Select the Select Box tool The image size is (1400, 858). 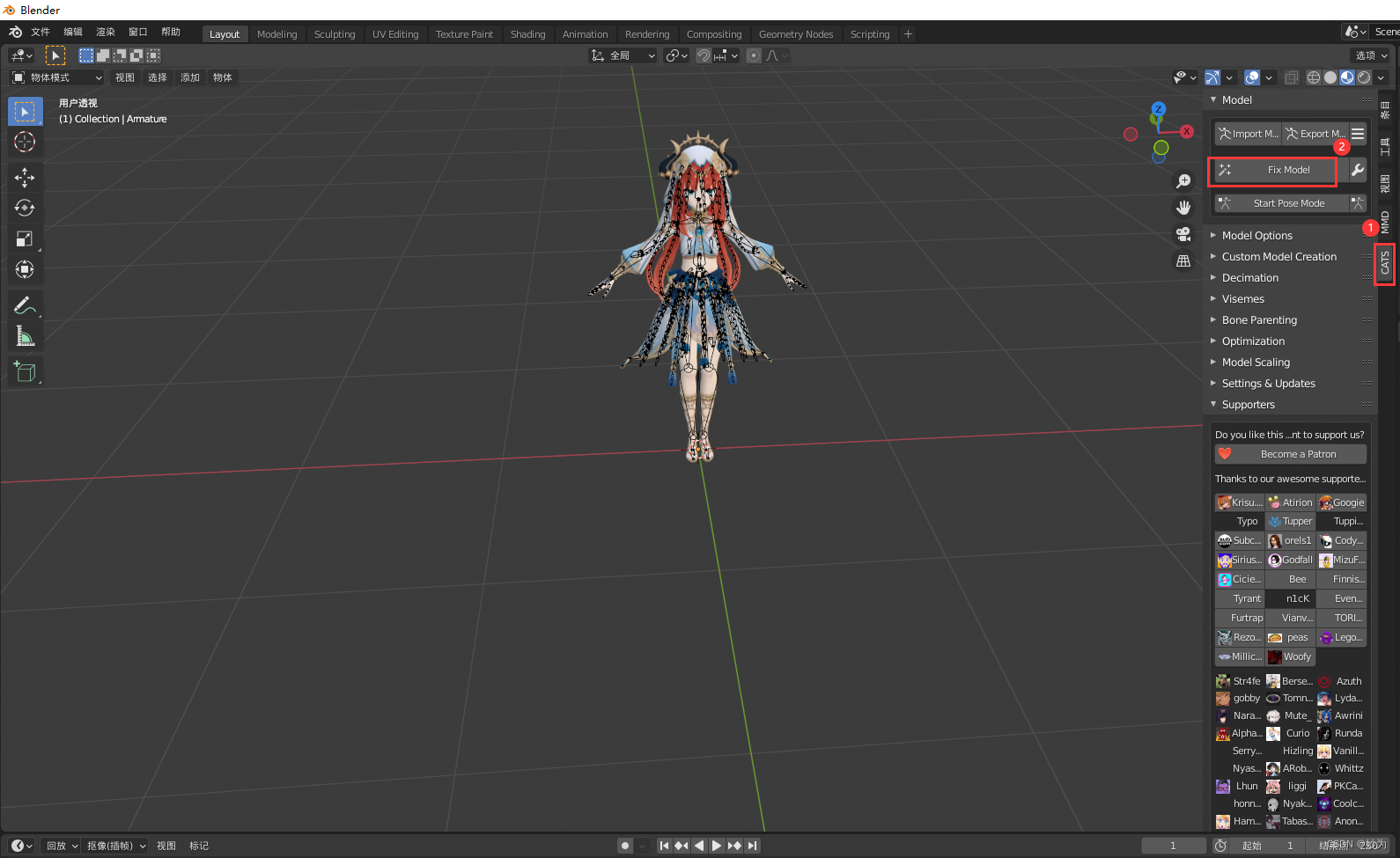click(25, 112)
